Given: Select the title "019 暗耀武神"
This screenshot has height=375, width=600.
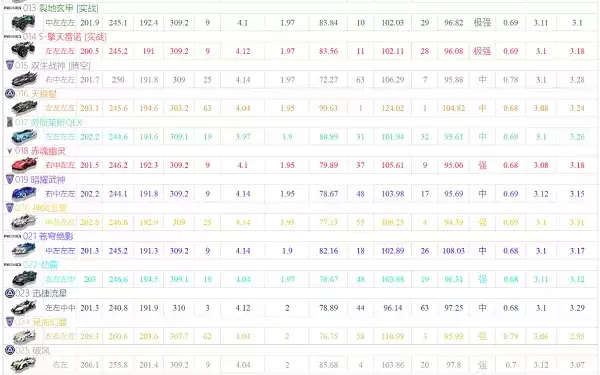Looking at the screenshot, I should point(40,179).
